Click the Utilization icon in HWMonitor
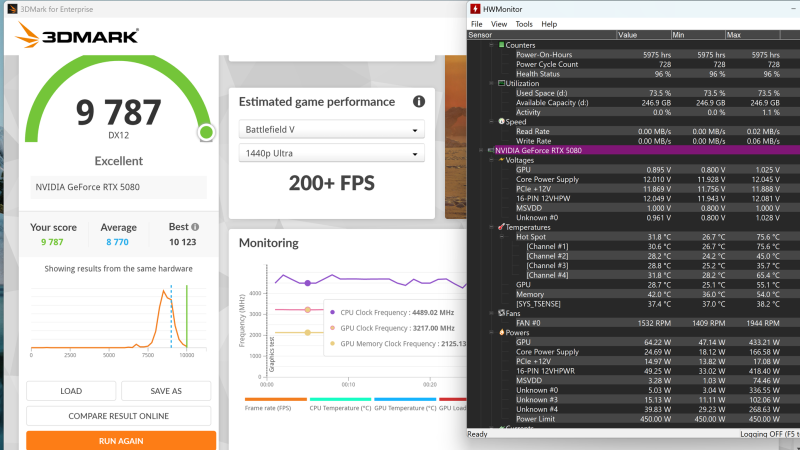This screenshot has width=800, height=450. click(x=501, y=83)
